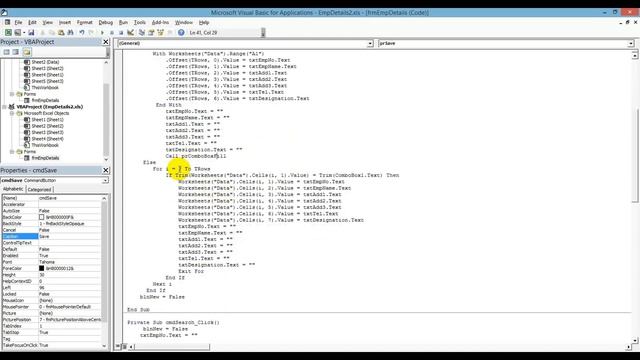The image size is (640, 360).
Task: Open the prSave procedure dropdown
Action: click(x=631, y=43)
